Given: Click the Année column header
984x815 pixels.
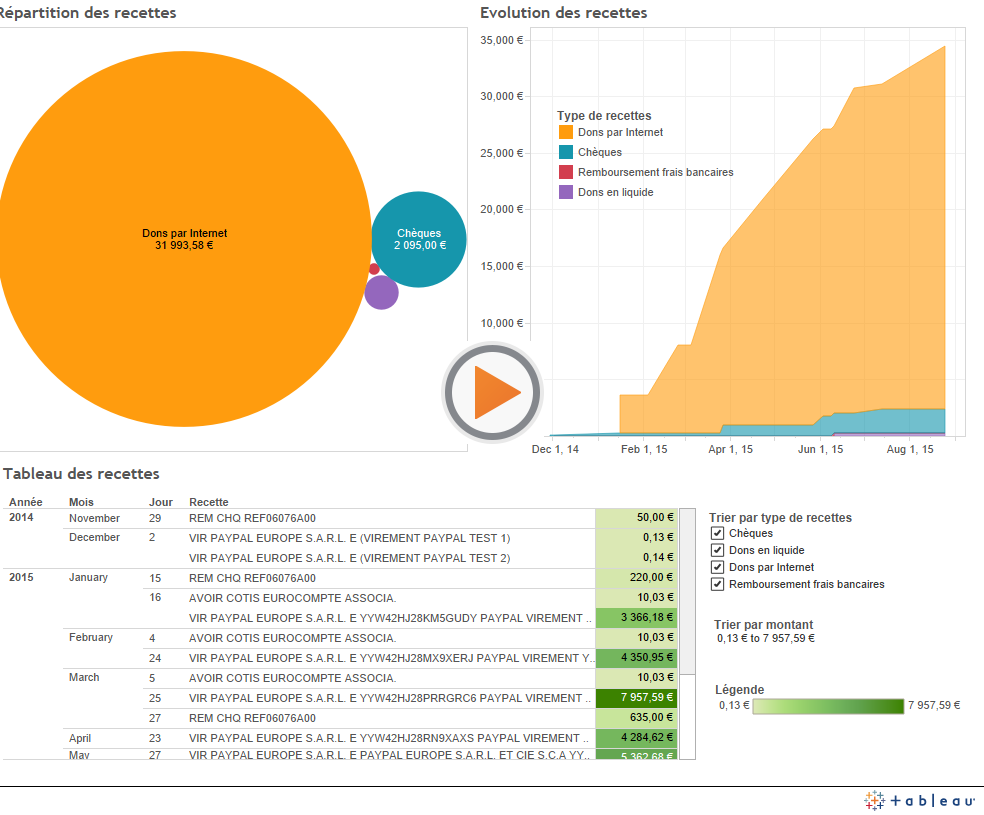Looking at the screenshot, I should [x=26, y=502].
